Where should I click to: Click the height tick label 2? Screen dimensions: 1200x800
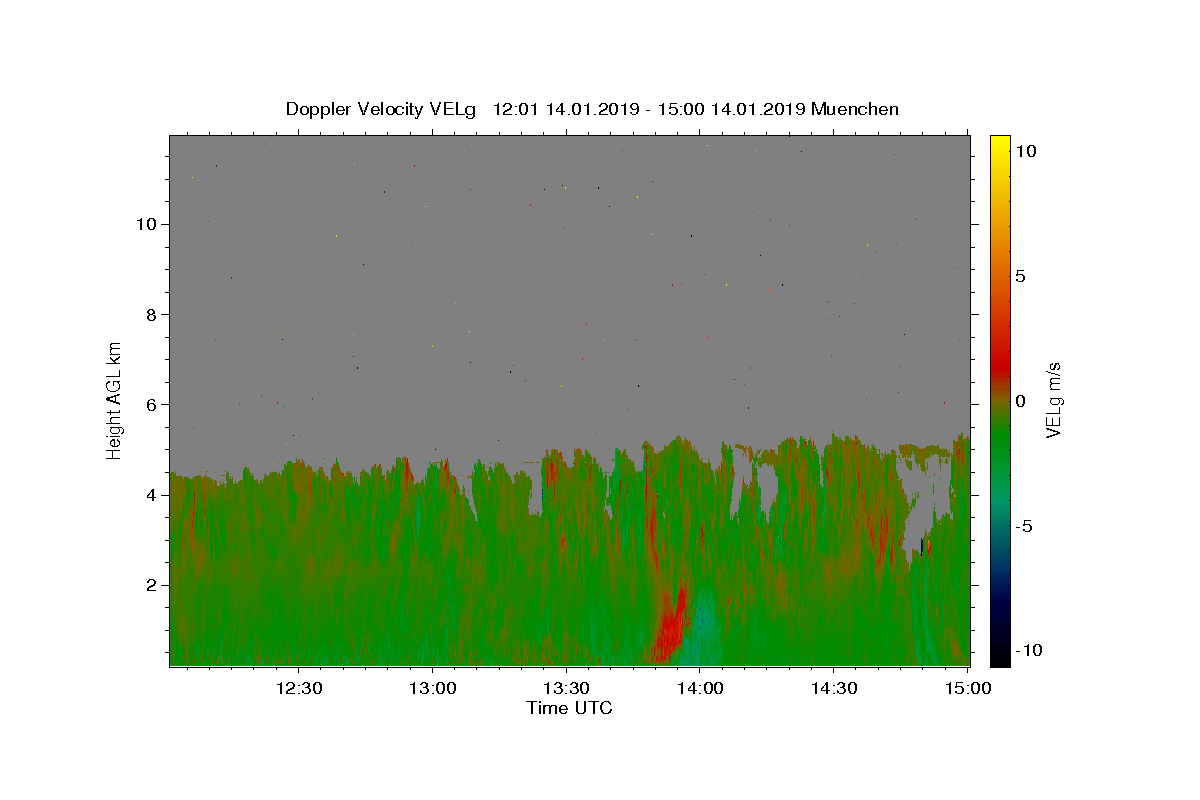coord(150,585)
